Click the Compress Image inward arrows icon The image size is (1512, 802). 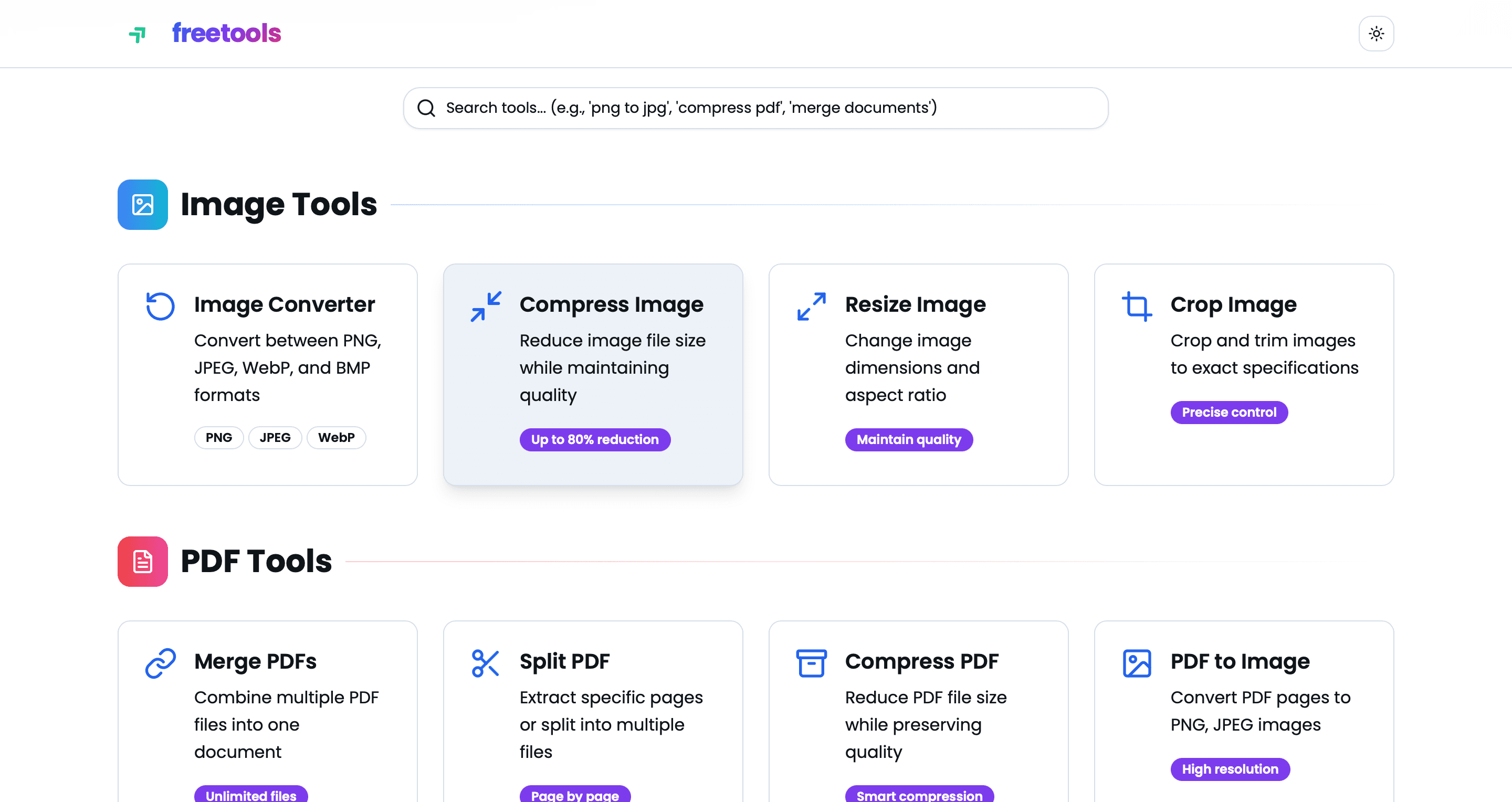(x=486, y=306)
